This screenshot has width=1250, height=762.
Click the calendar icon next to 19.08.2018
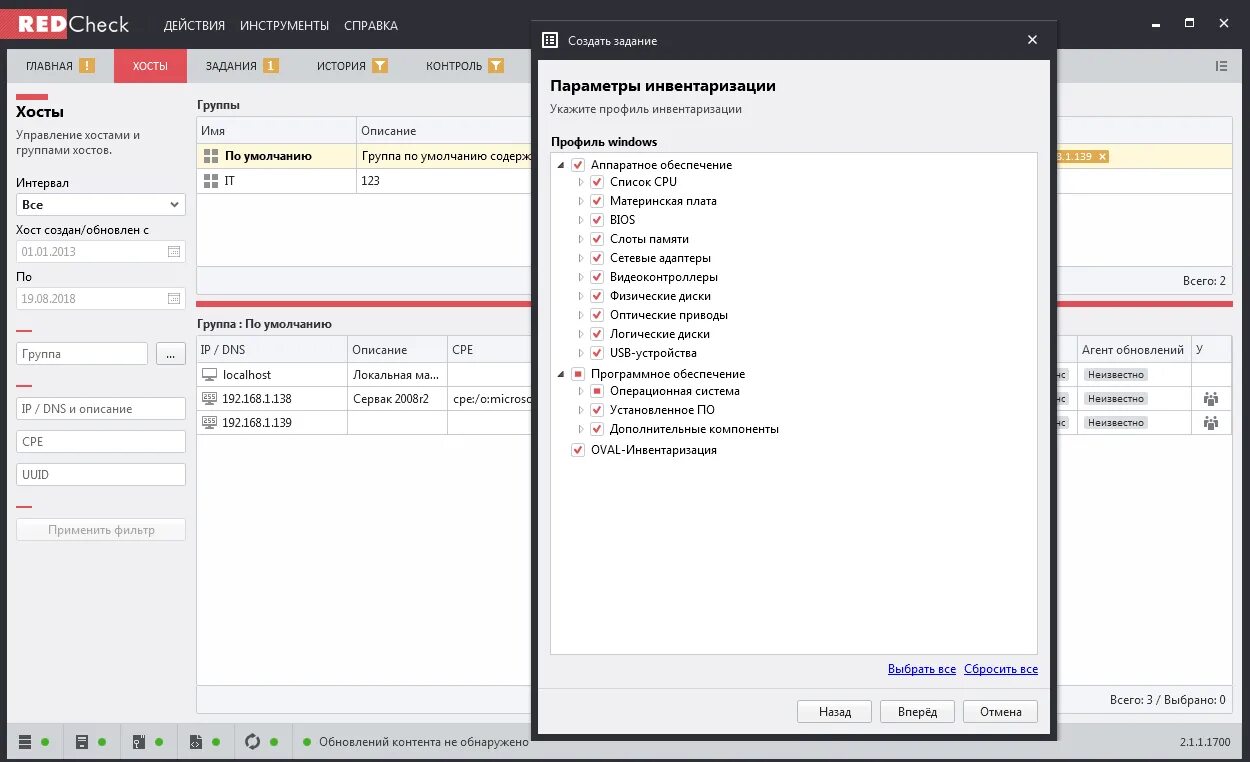[174, 298]
